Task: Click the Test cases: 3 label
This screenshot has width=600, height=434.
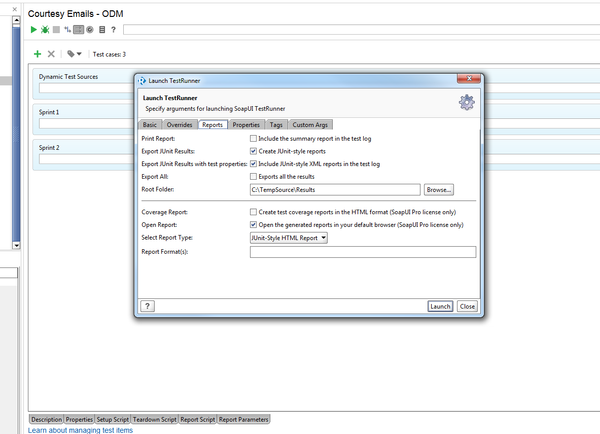Action: click(x=109, y=54)
